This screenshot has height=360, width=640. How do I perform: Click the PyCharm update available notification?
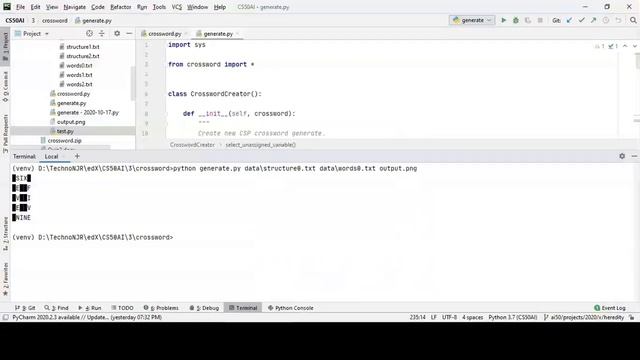point(87,317)
